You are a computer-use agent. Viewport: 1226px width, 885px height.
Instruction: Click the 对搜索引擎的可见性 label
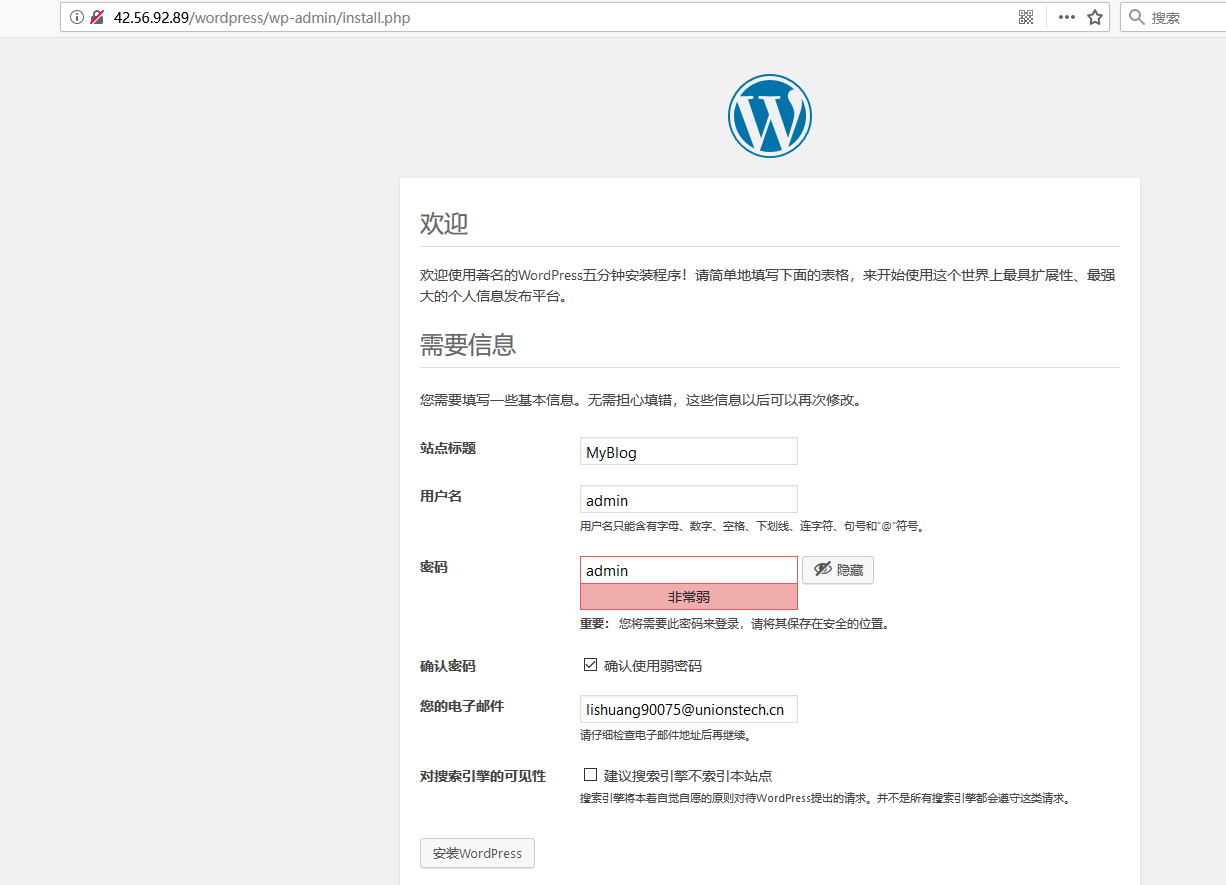click(483, 776)
